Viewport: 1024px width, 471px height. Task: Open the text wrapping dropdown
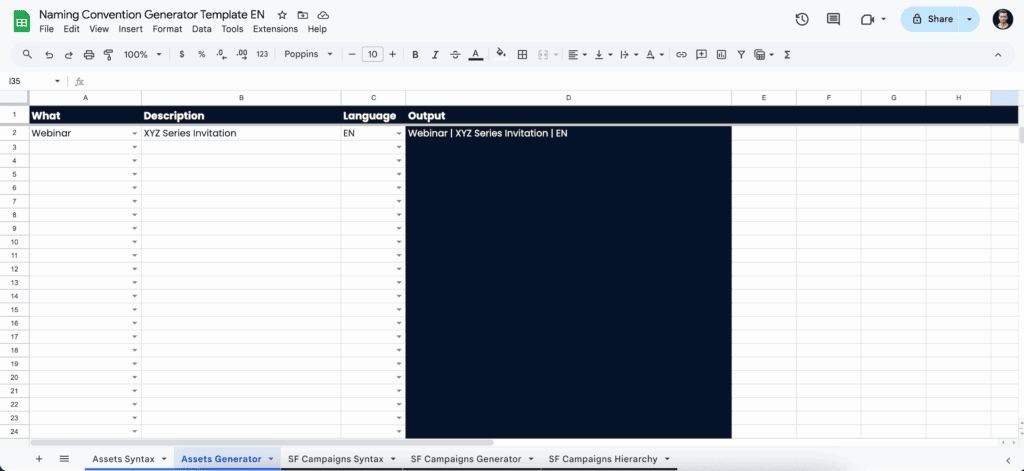629,55
